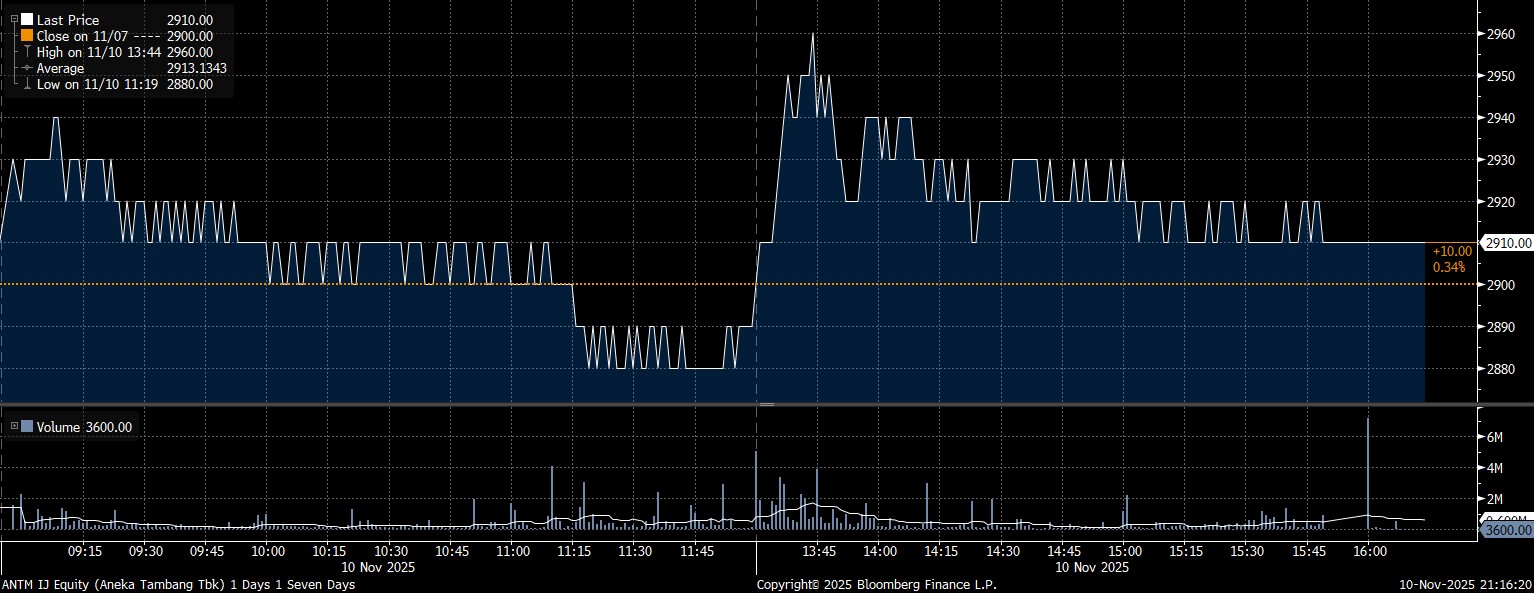Click the 6M volume axis tick
Viewport: 1534px width, 593px height.
tap(1496, 437)
